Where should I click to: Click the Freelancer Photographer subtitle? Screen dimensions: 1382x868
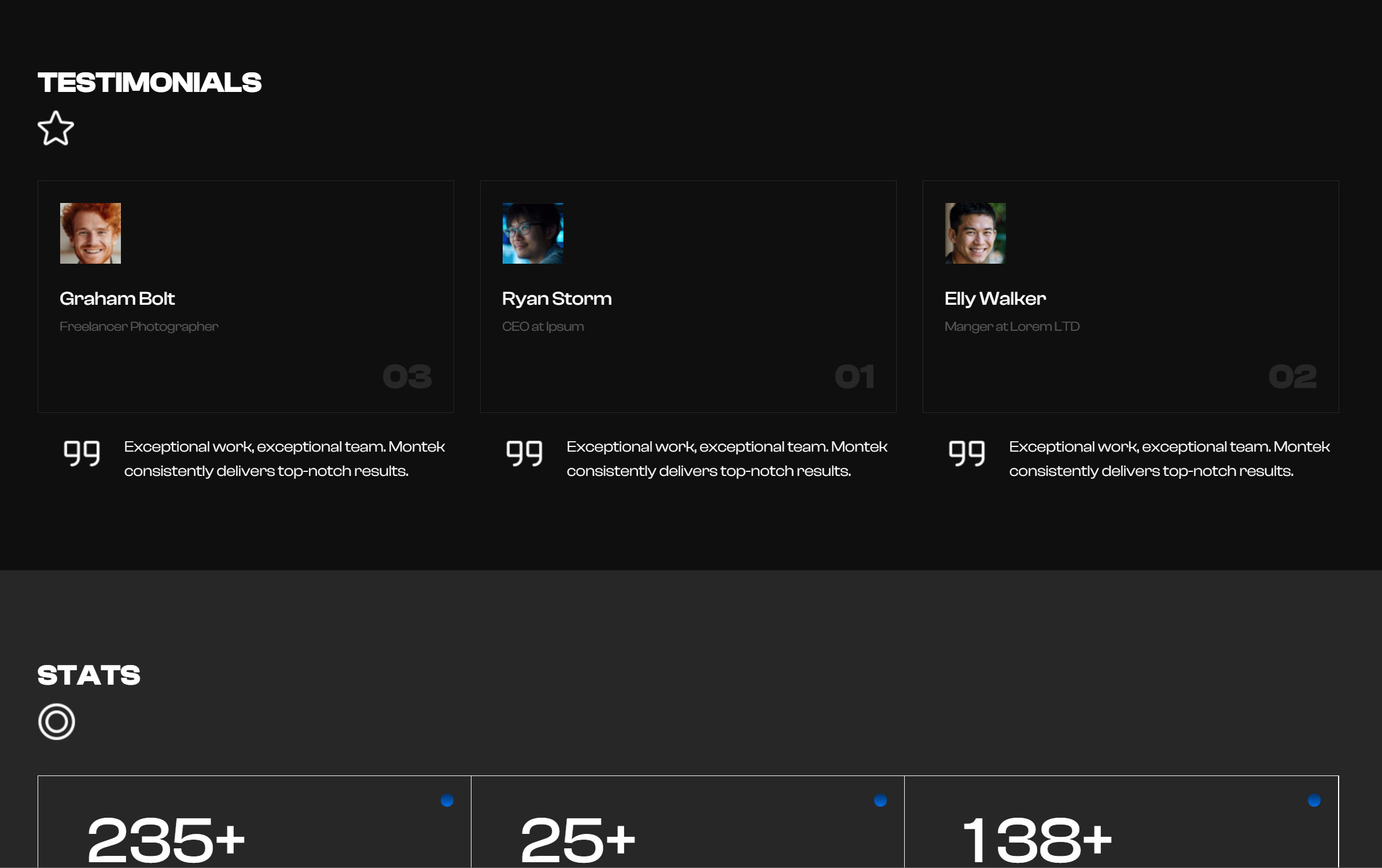tap(139, 327)
